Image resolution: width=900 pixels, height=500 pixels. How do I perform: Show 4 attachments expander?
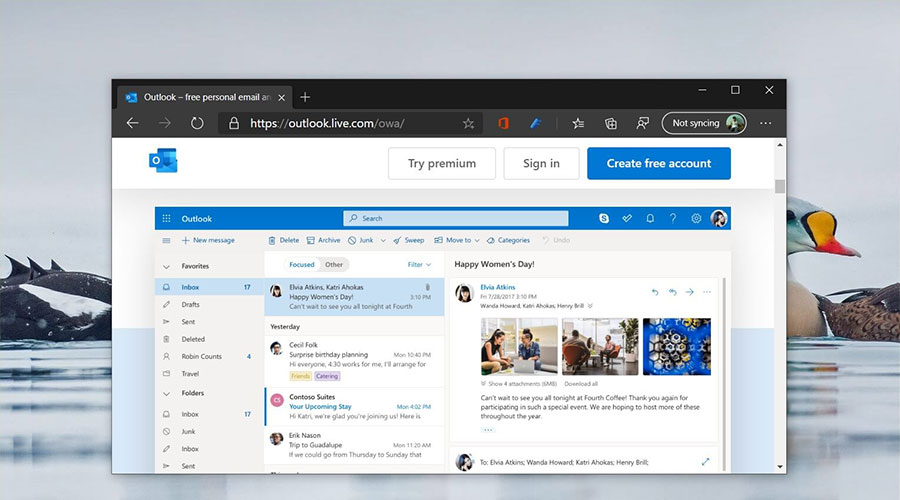519,383
